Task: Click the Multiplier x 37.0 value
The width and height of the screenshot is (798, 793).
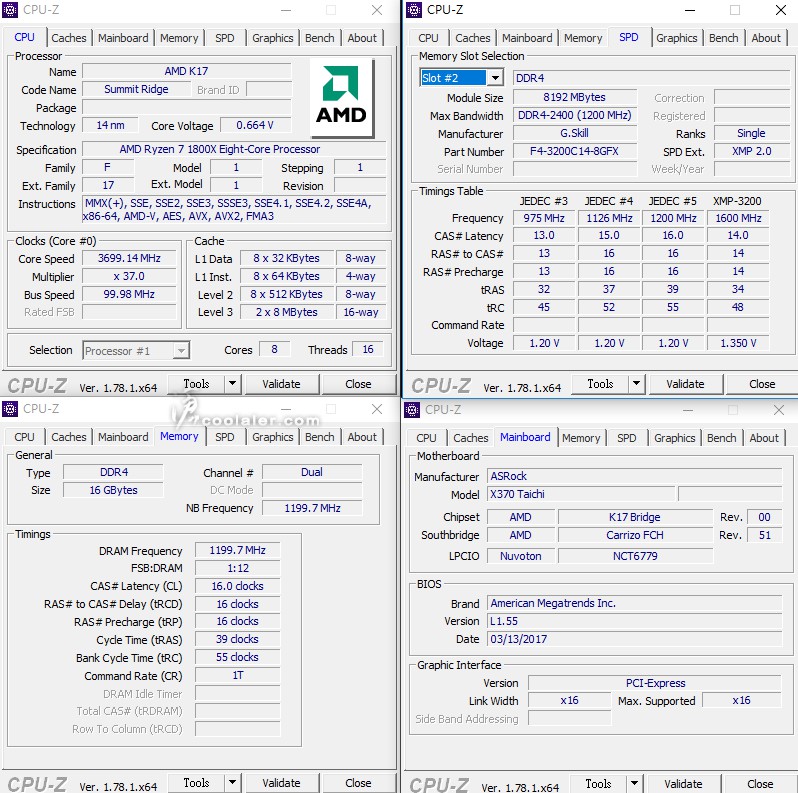Action: point(129,276)
